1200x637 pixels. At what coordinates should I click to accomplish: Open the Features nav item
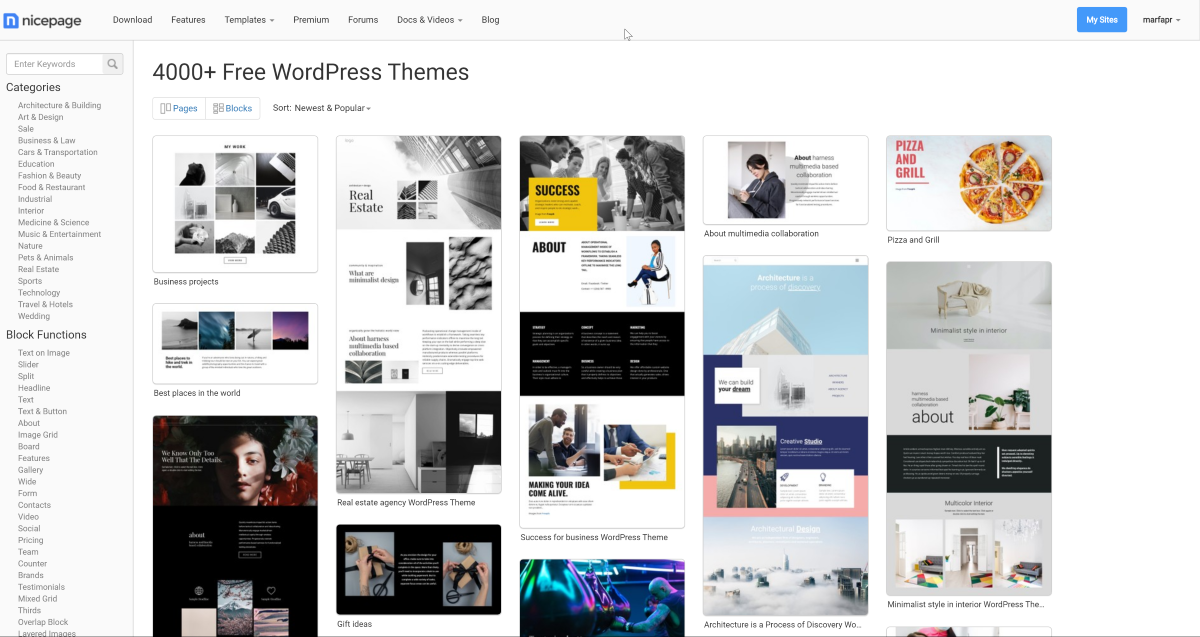coord(188,20)
